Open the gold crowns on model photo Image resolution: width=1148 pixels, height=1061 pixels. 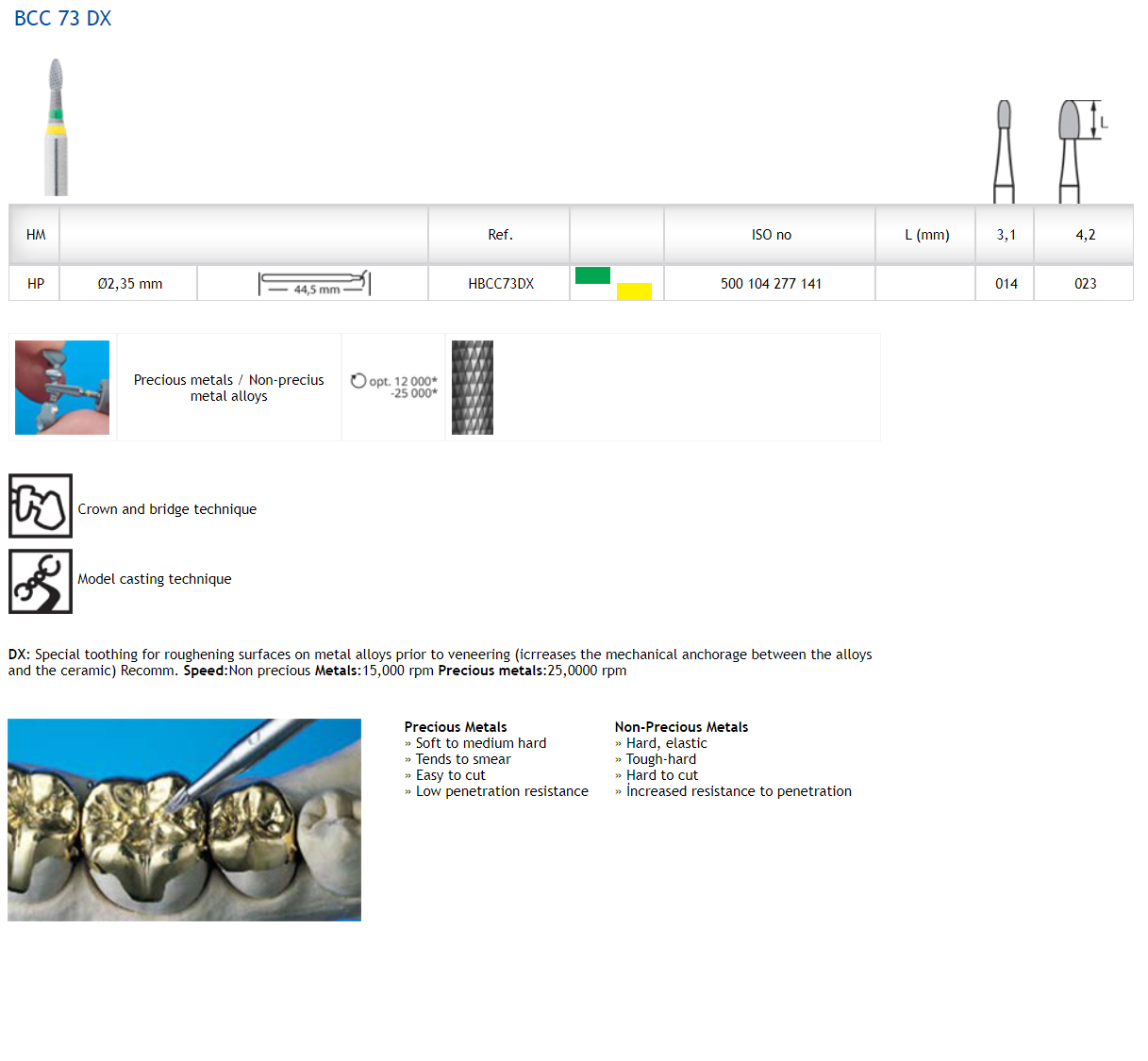click(x=185, y=820)
